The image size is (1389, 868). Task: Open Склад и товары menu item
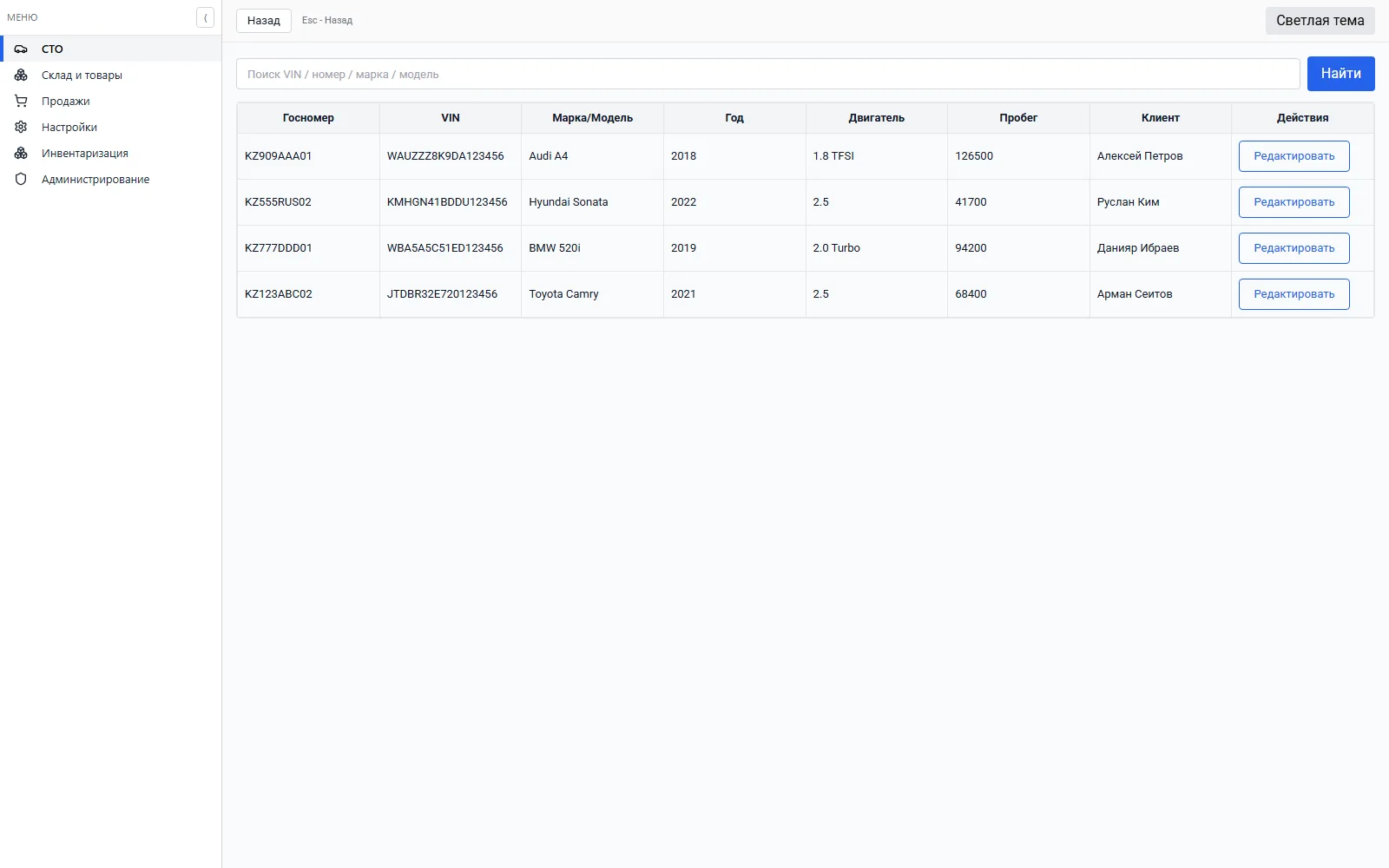[111, 76]
